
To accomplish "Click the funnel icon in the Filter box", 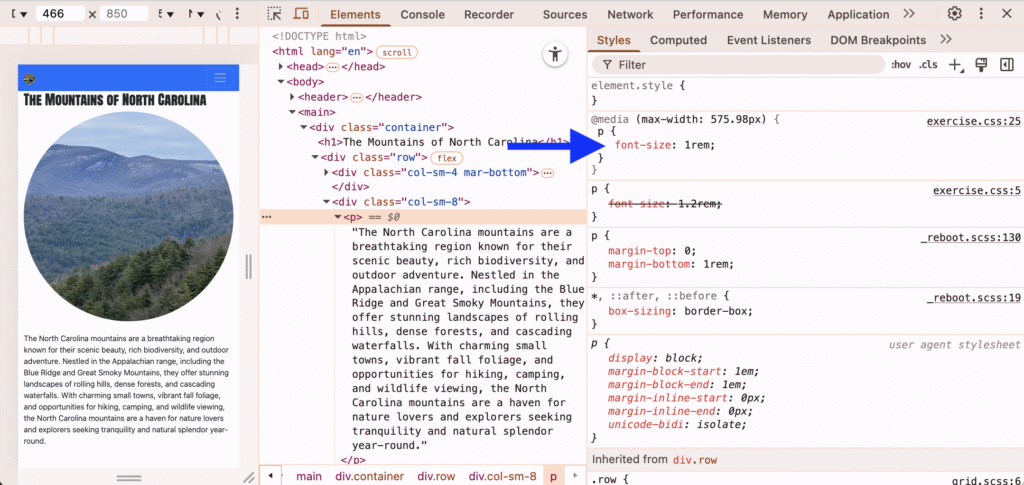I will tap(607, 65).
